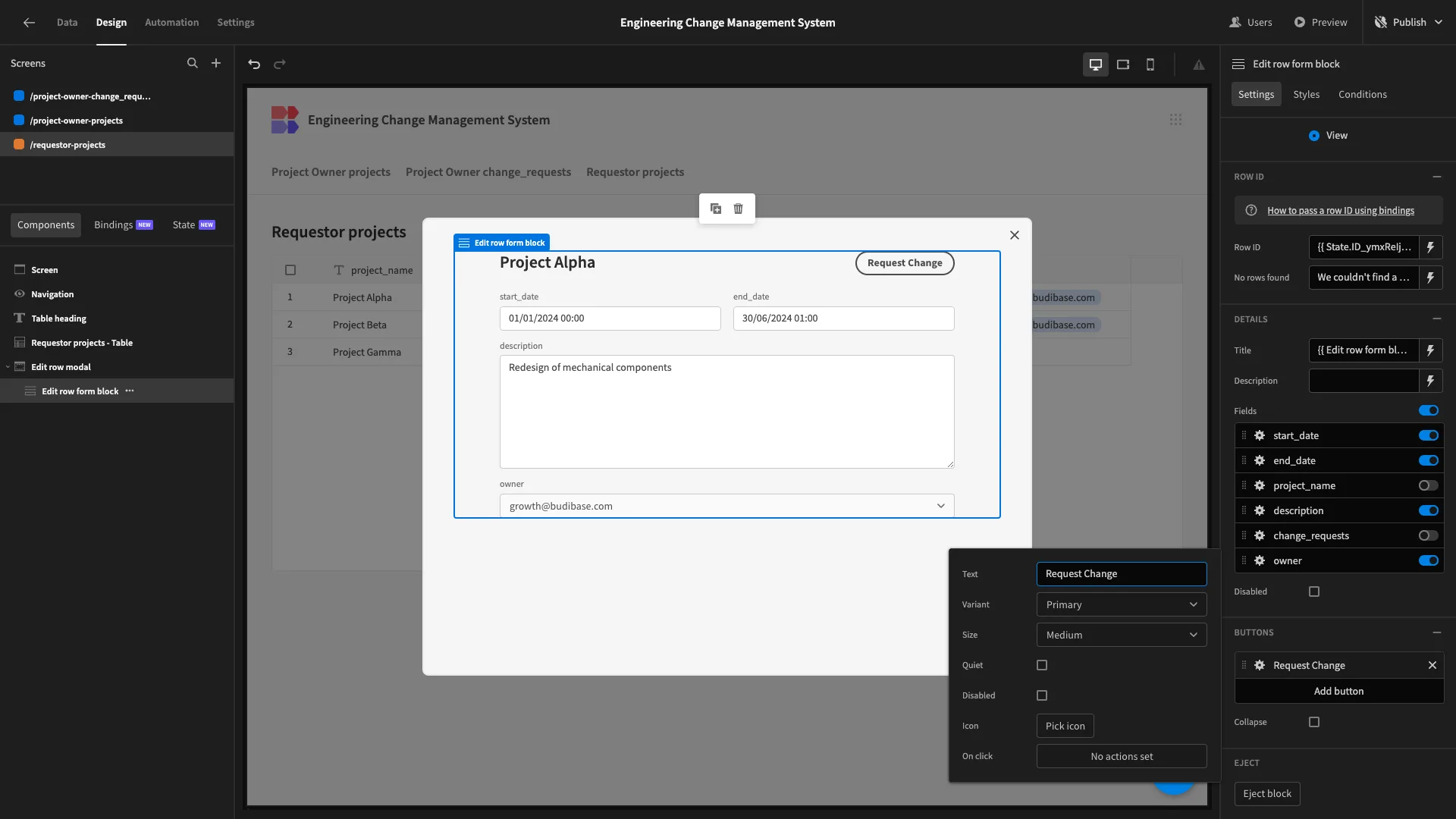The width and height of the screenshot is (1456, 819).
Task: Remove the Request Change button entry
Action: point(1432,665)
